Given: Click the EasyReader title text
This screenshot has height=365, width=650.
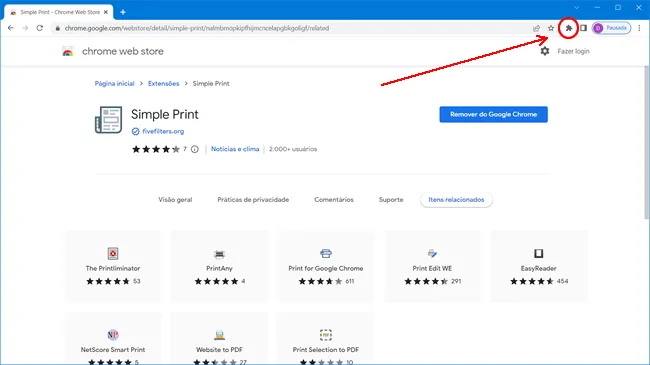Looking at the screenshot, I should coord(538,268).
